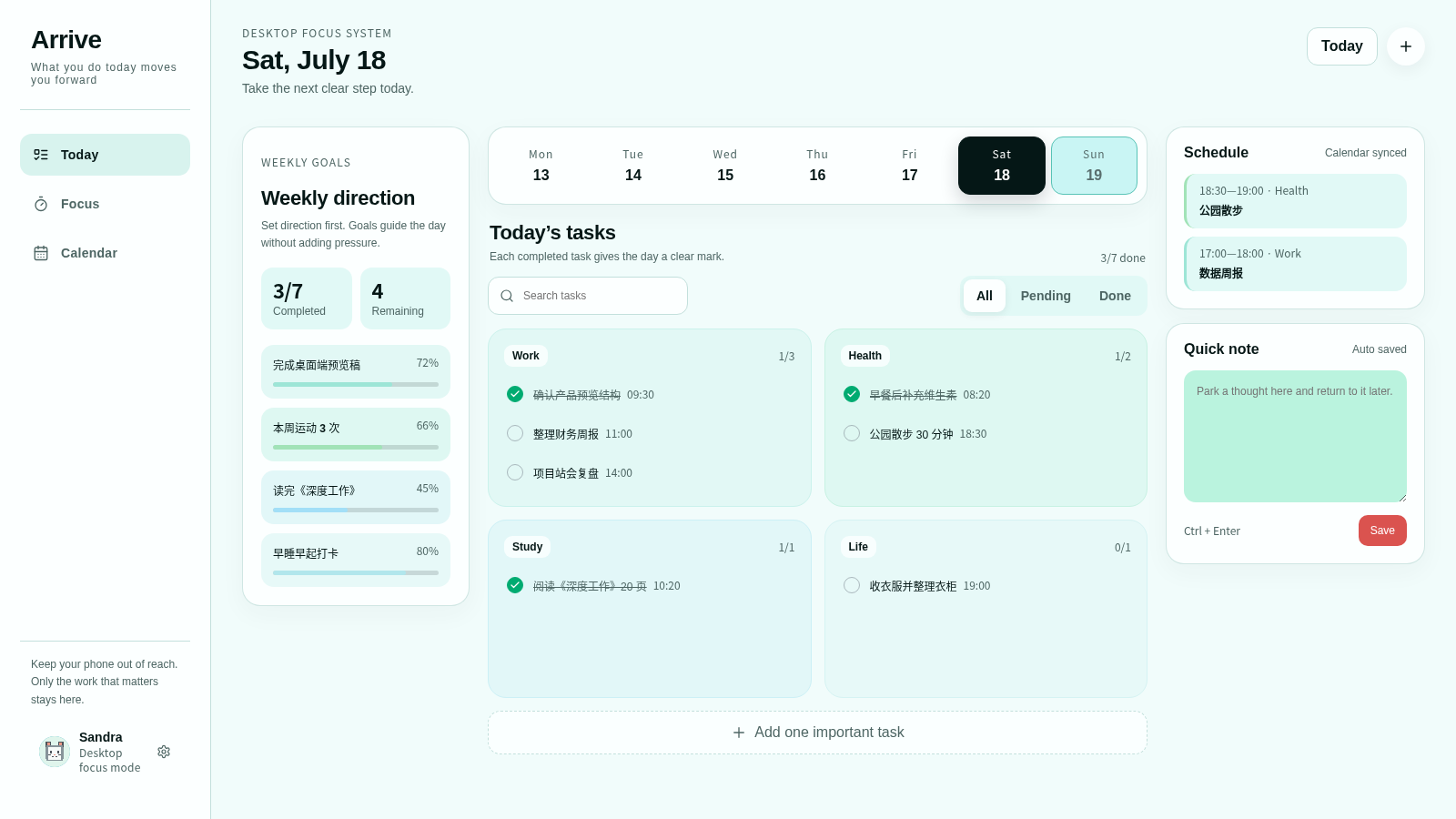Tick the 收衣服并整理衣柜 task circle
Screen dimensions: 1456x819
pyautogui.click(x=852, y=585)
